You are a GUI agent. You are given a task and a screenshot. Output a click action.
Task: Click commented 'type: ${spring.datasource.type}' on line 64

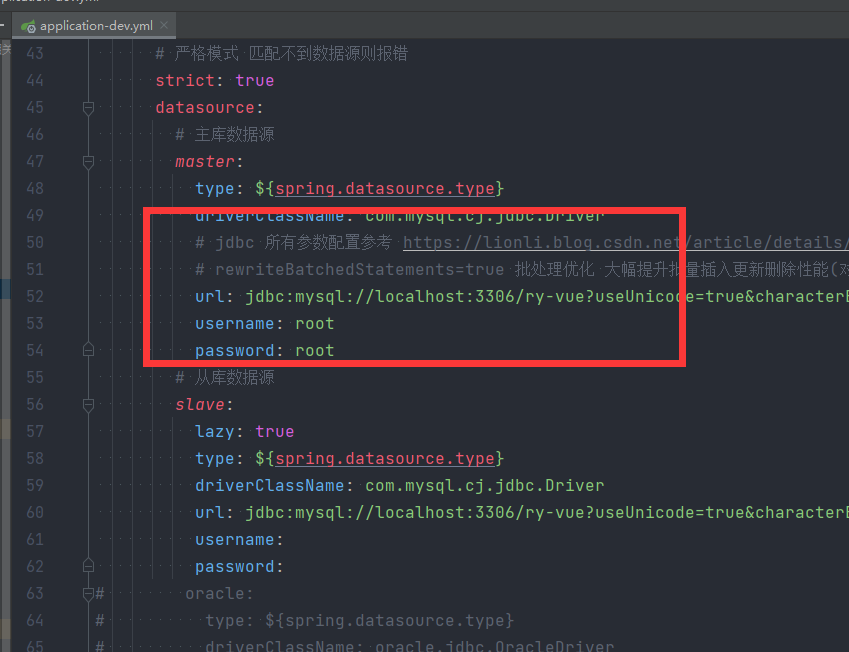point(360,621)
